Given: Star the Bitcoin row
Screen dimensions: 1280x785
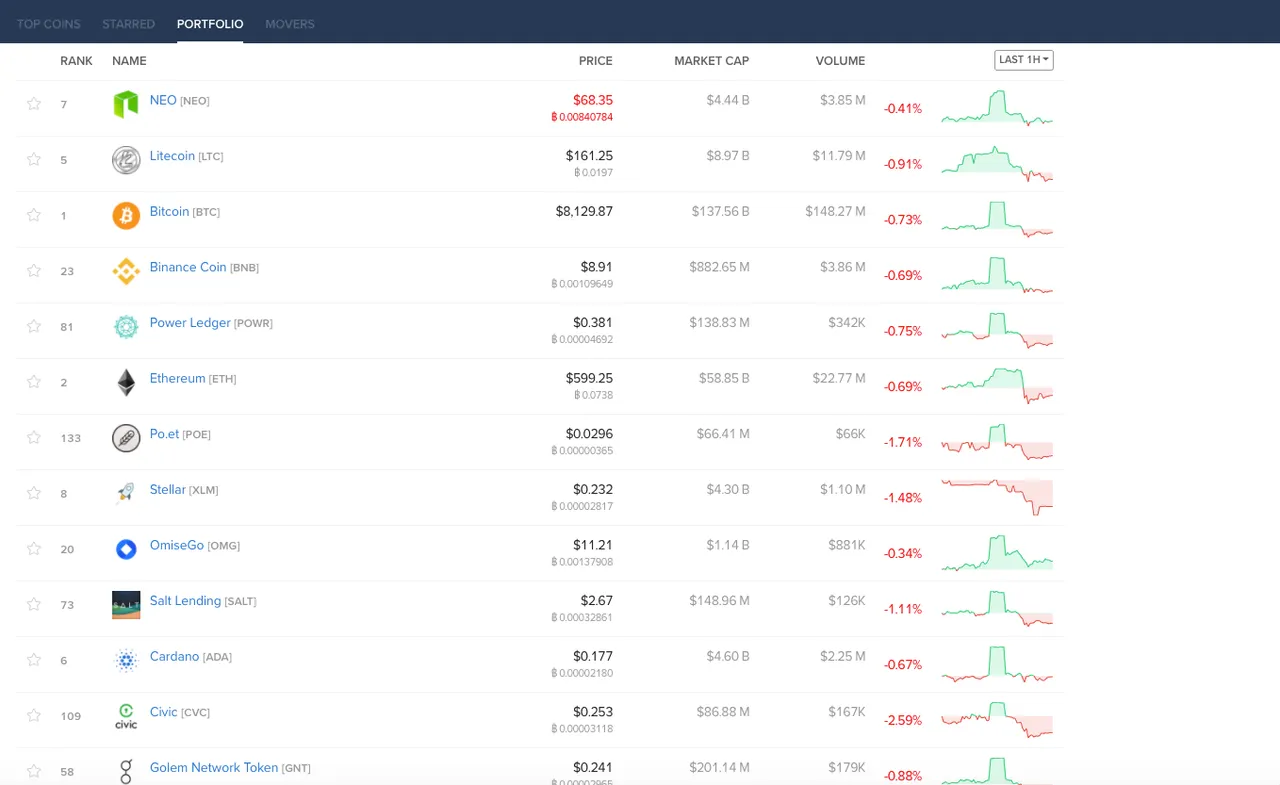Looking at the screenshot, I should coord(34,215).
